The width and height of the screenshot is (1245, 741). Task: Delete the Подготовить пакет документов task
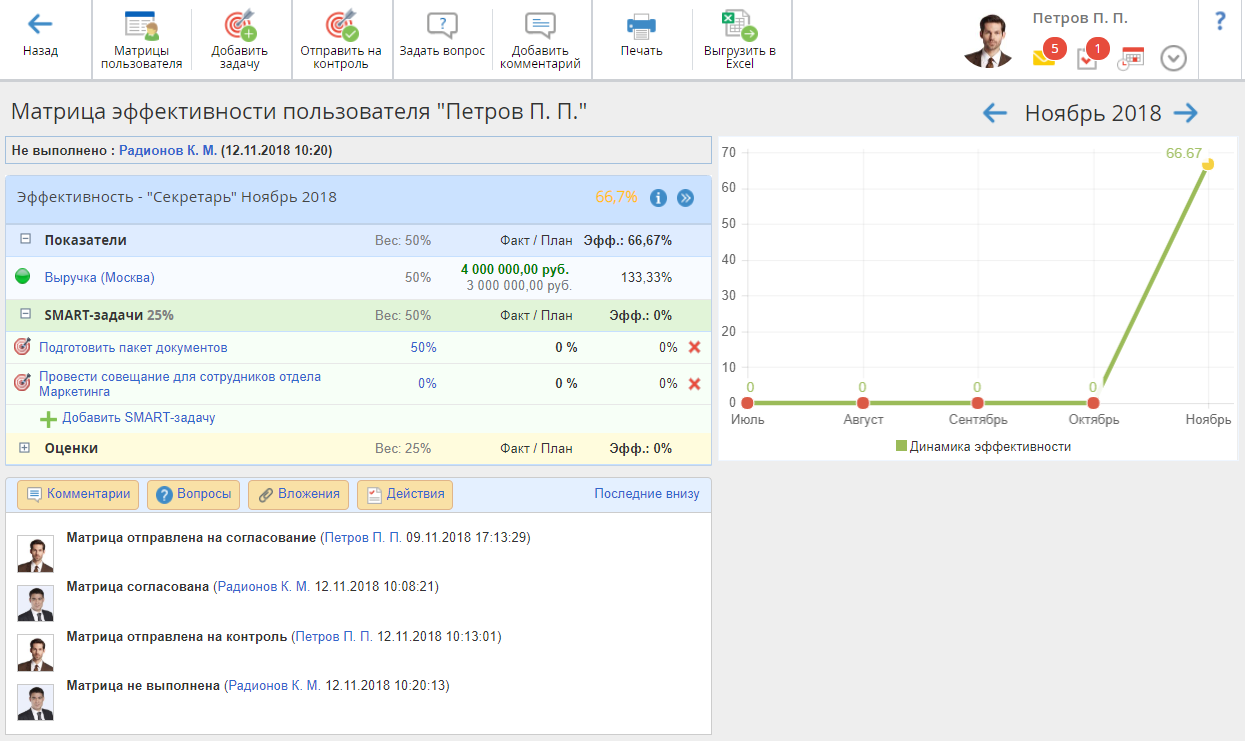(695, 347)
